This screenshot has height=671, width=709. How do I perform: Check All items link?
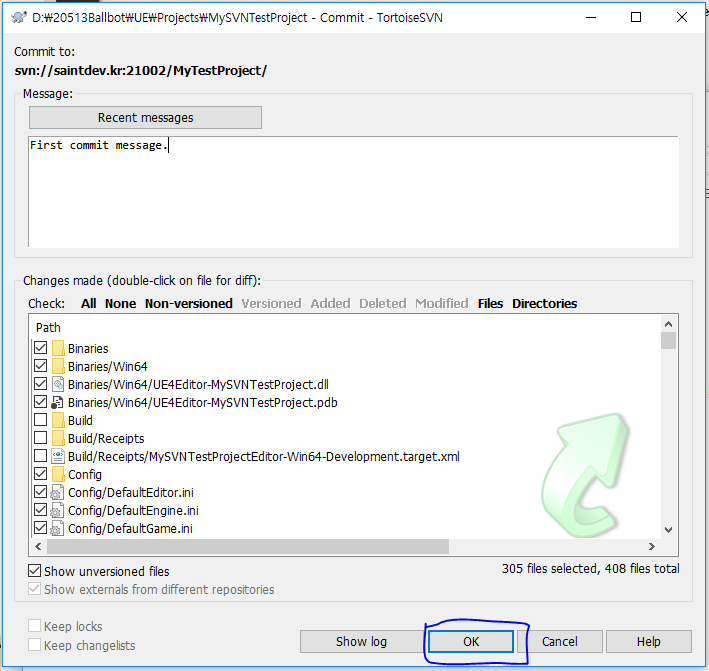(89, 303)
